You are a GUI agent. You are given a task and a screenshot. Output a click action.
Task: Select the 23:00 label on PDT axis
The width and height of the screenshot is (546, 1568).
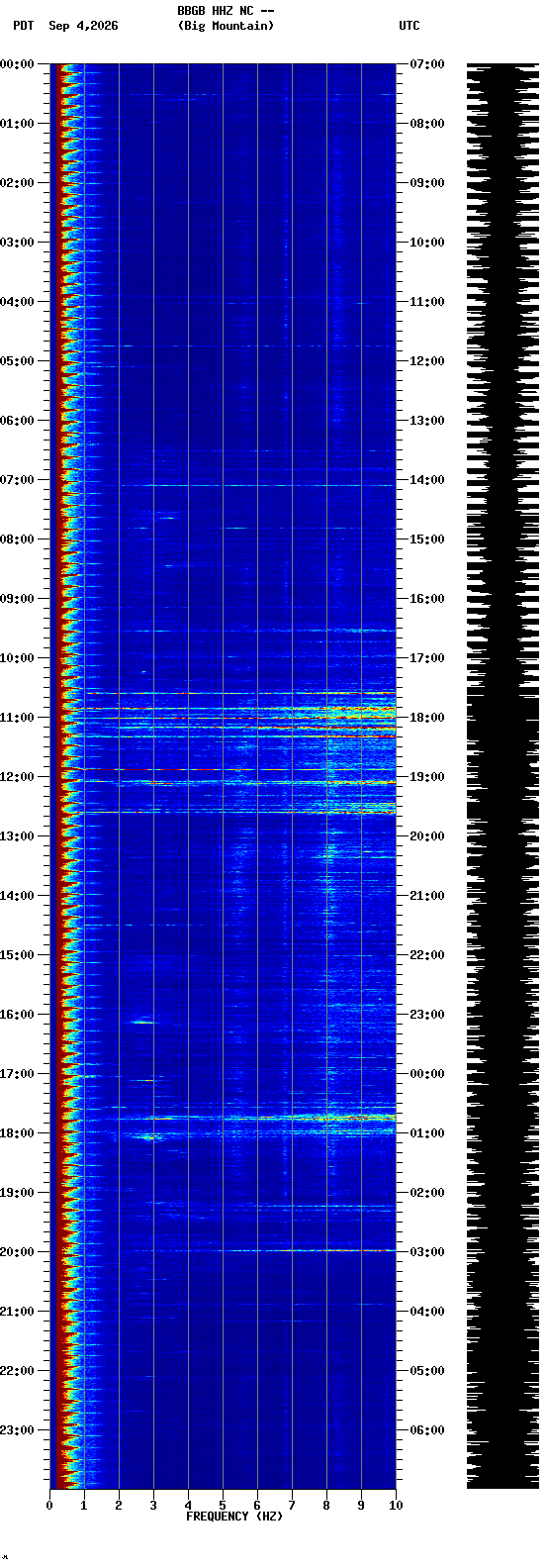[17, 1430]
